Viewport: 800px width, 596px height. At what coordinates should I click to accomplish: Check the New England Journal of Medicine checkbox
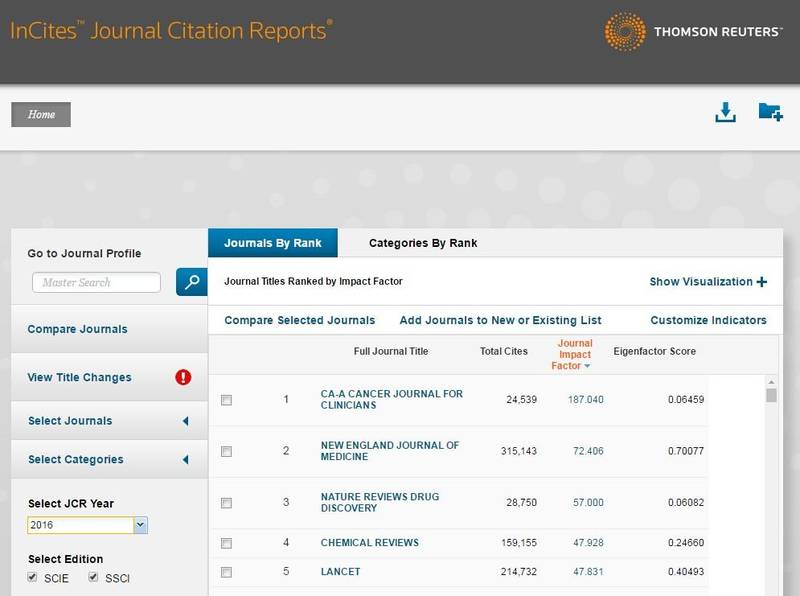[227, 452]
